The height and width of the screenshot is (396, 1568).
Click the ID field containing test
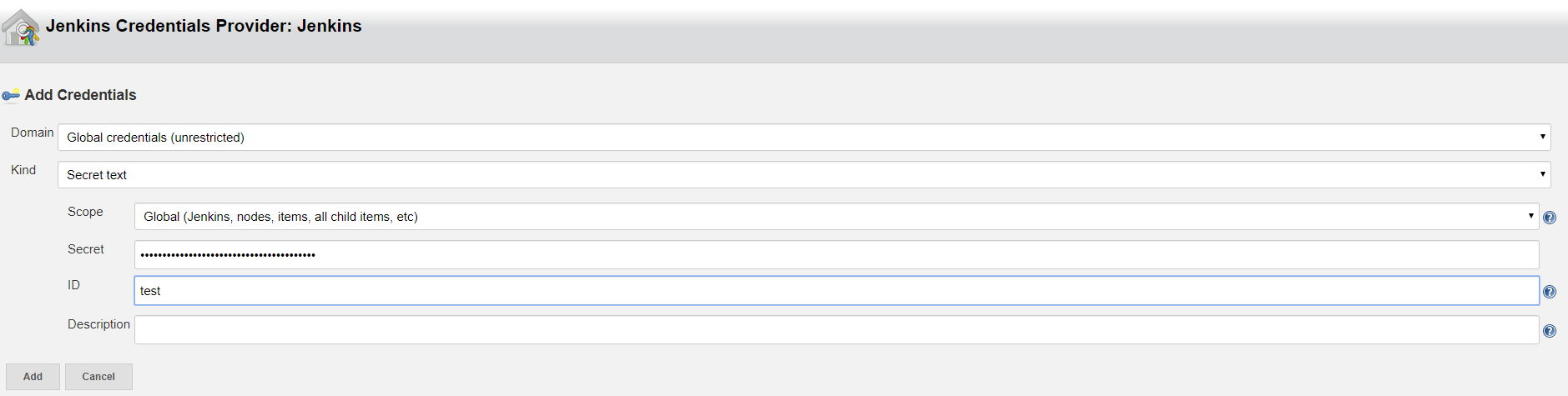(x=837, y=291)
